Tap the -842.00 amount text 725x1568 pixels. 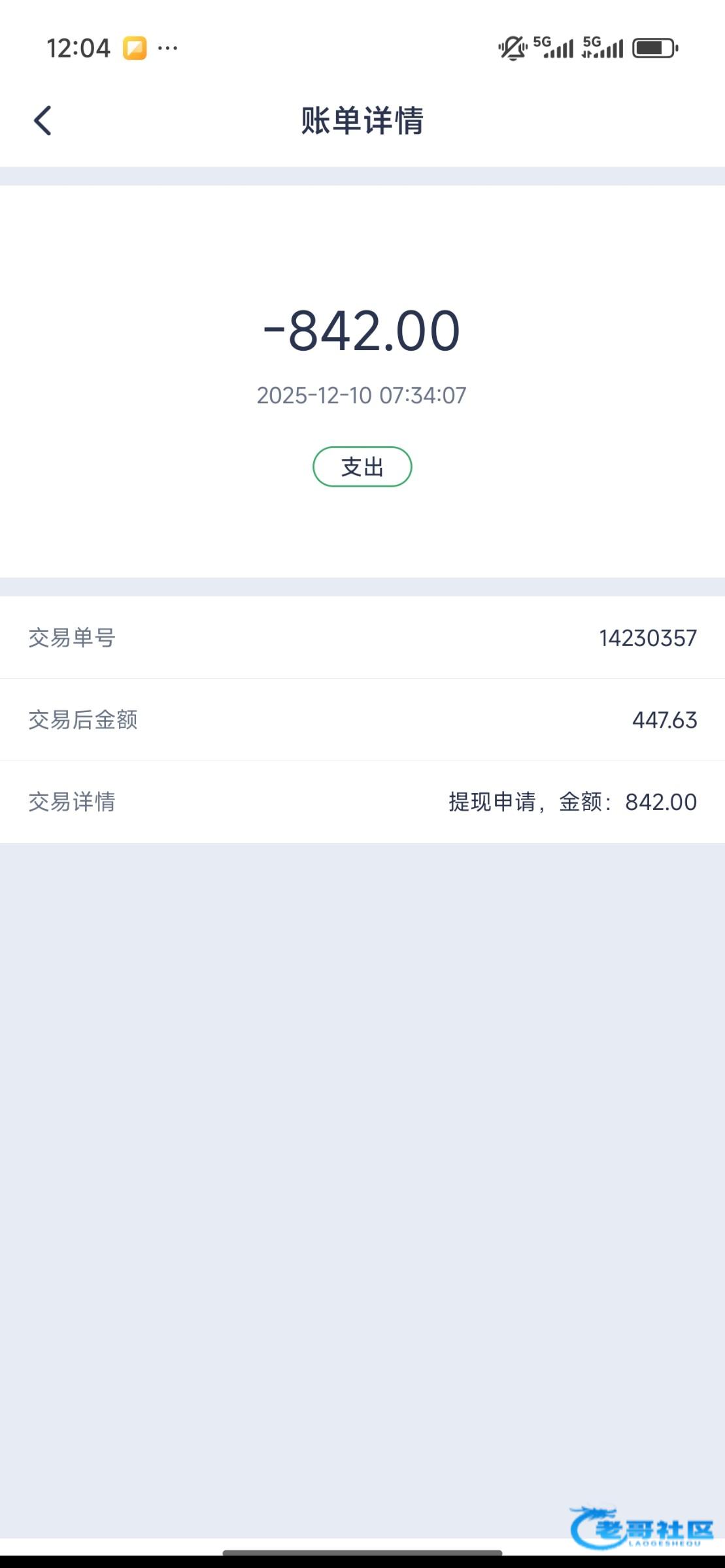362,331
